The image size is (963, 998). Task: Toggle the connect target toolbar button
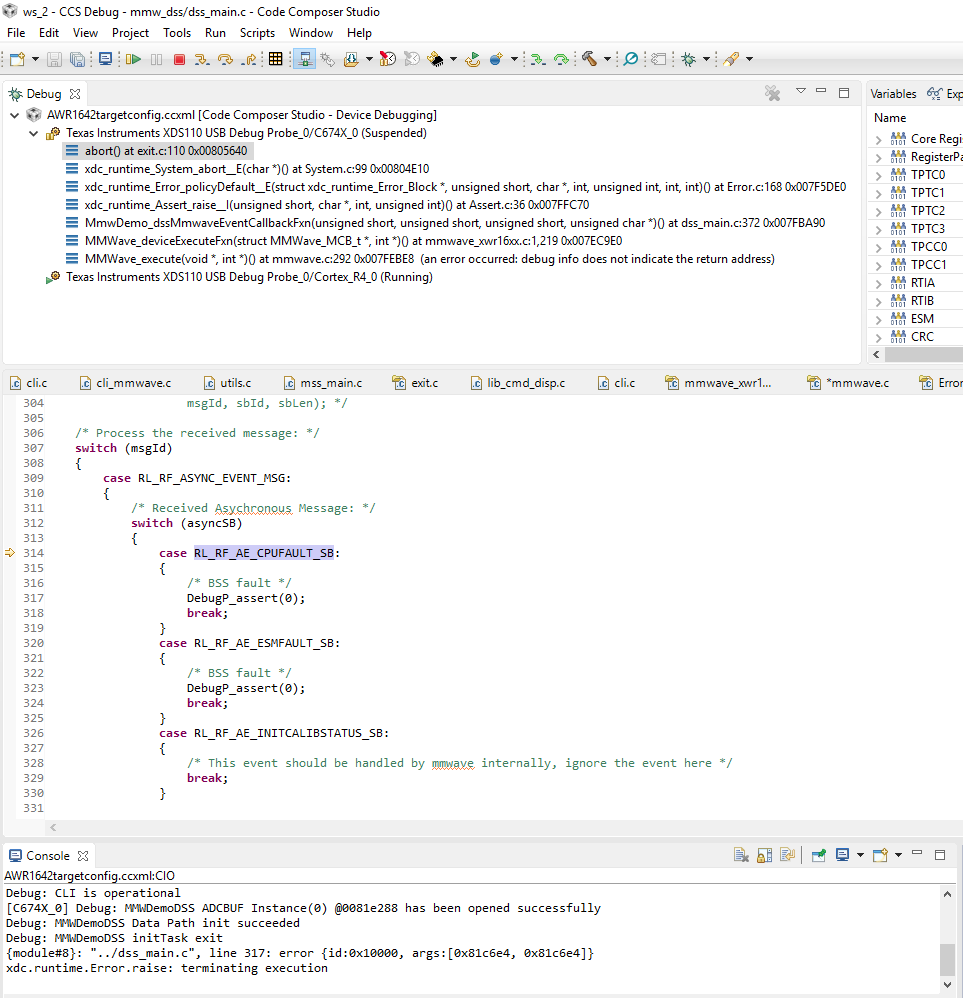tap(305, 59)
